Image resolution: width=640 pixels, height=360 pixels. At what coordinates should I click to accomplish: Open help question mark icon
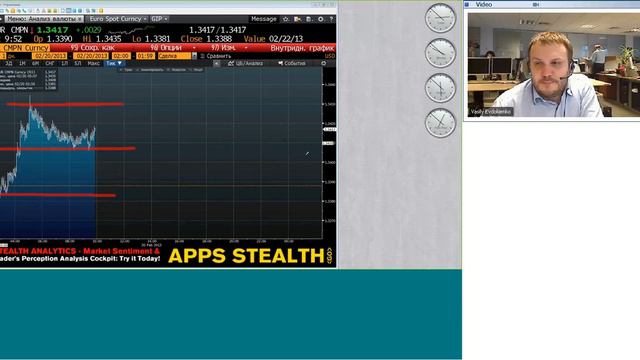[x=331, y=19]
